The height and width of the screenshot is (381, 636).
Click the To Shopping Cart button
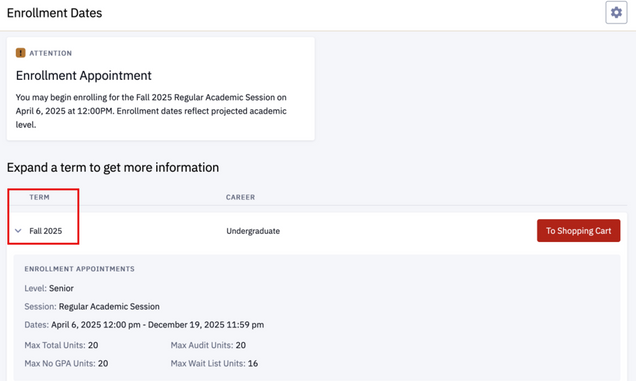pos(578,231)
